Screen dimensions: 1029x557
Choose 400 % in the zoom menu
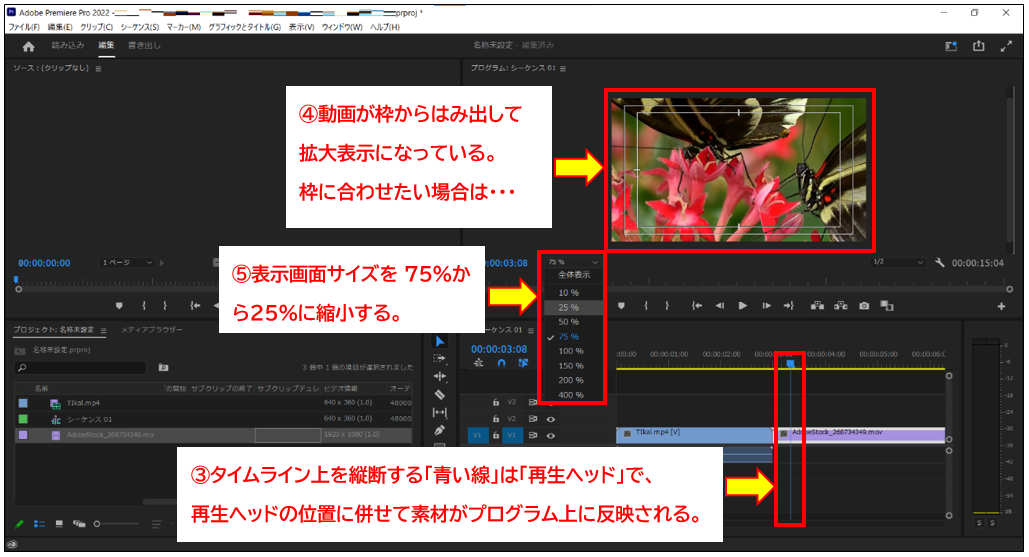(x=572, y=395)
